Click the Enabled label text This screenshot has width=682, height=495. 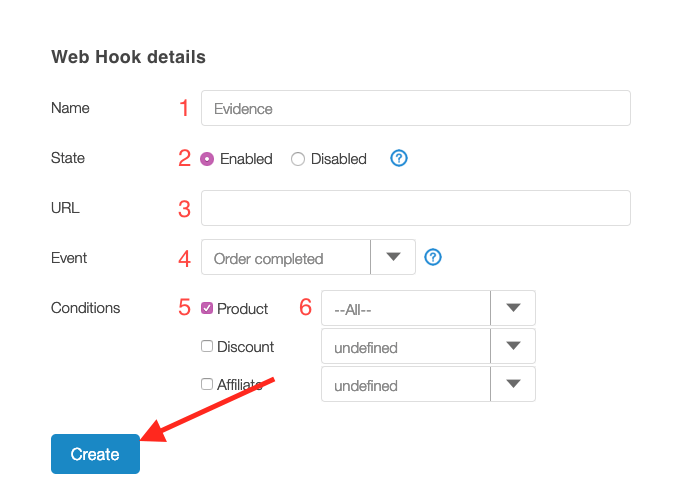(x=246, y=159)
